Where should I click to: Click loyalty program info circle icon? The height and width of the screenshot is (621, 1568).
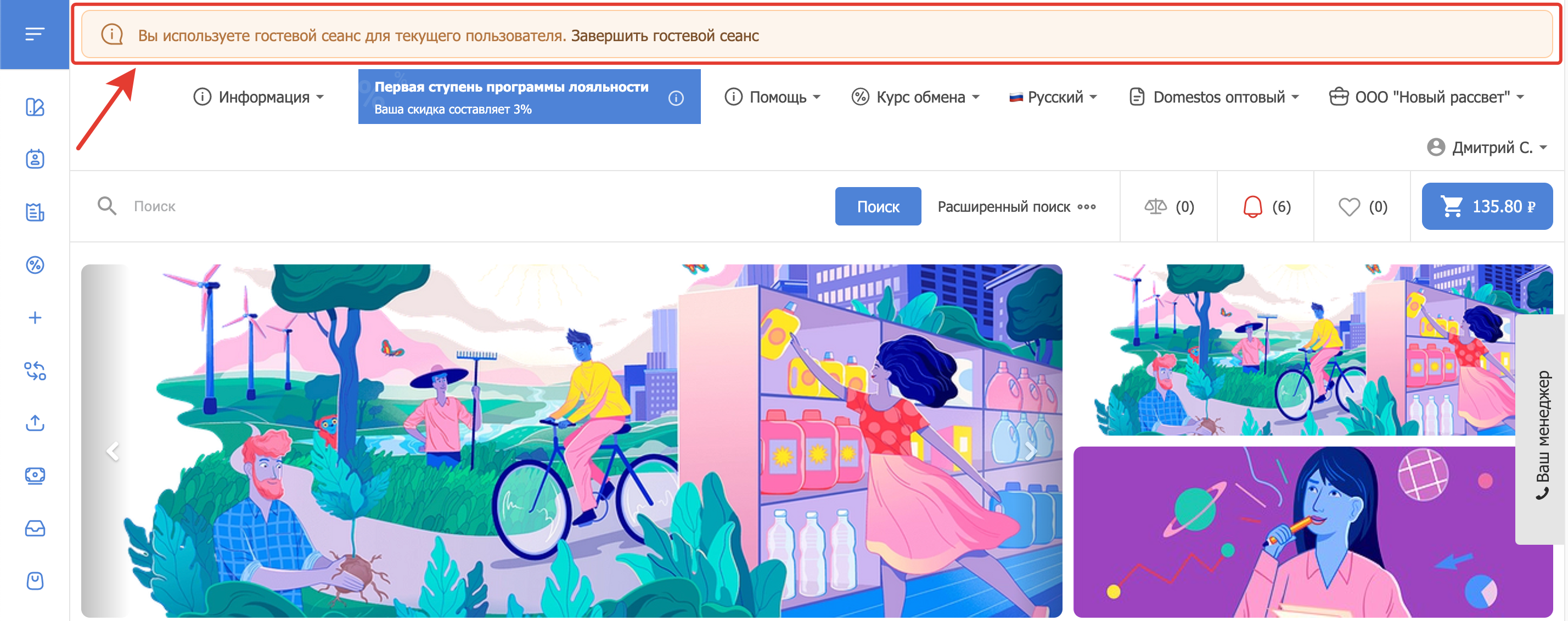(x=676, y=98)
